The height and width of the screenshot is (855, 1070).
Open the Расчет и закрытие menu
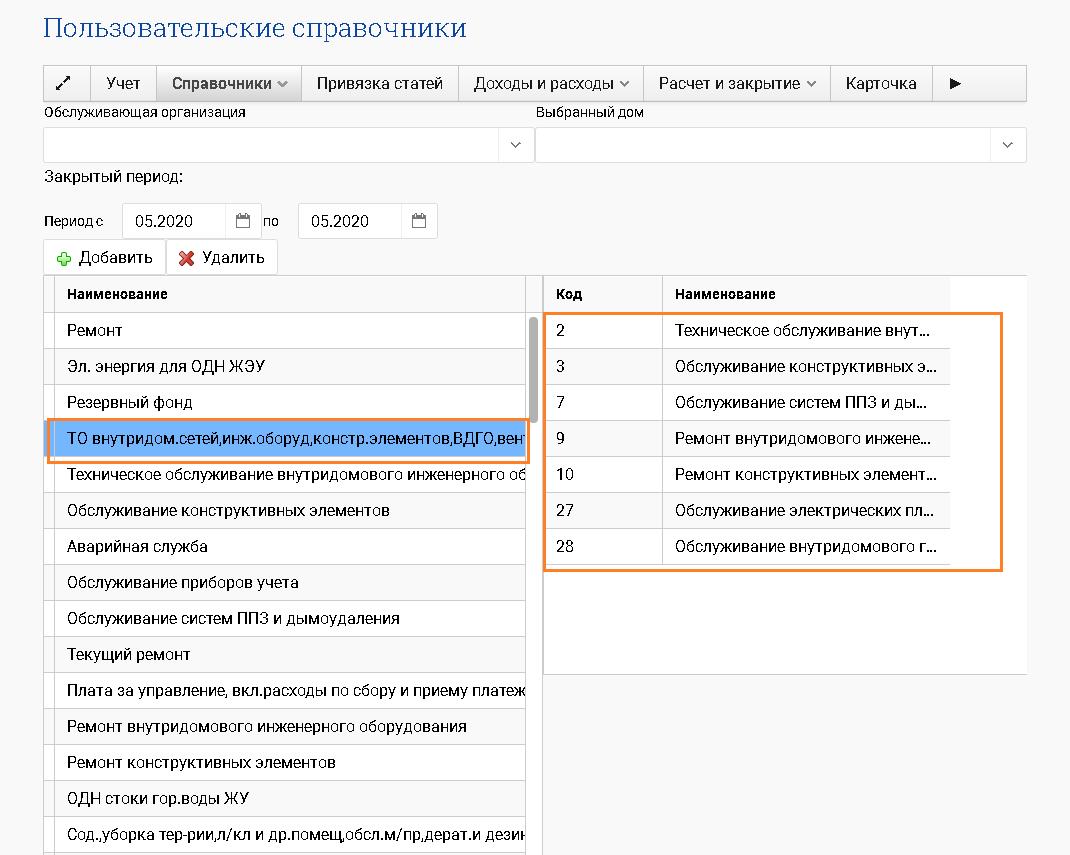tap(737, 84)
